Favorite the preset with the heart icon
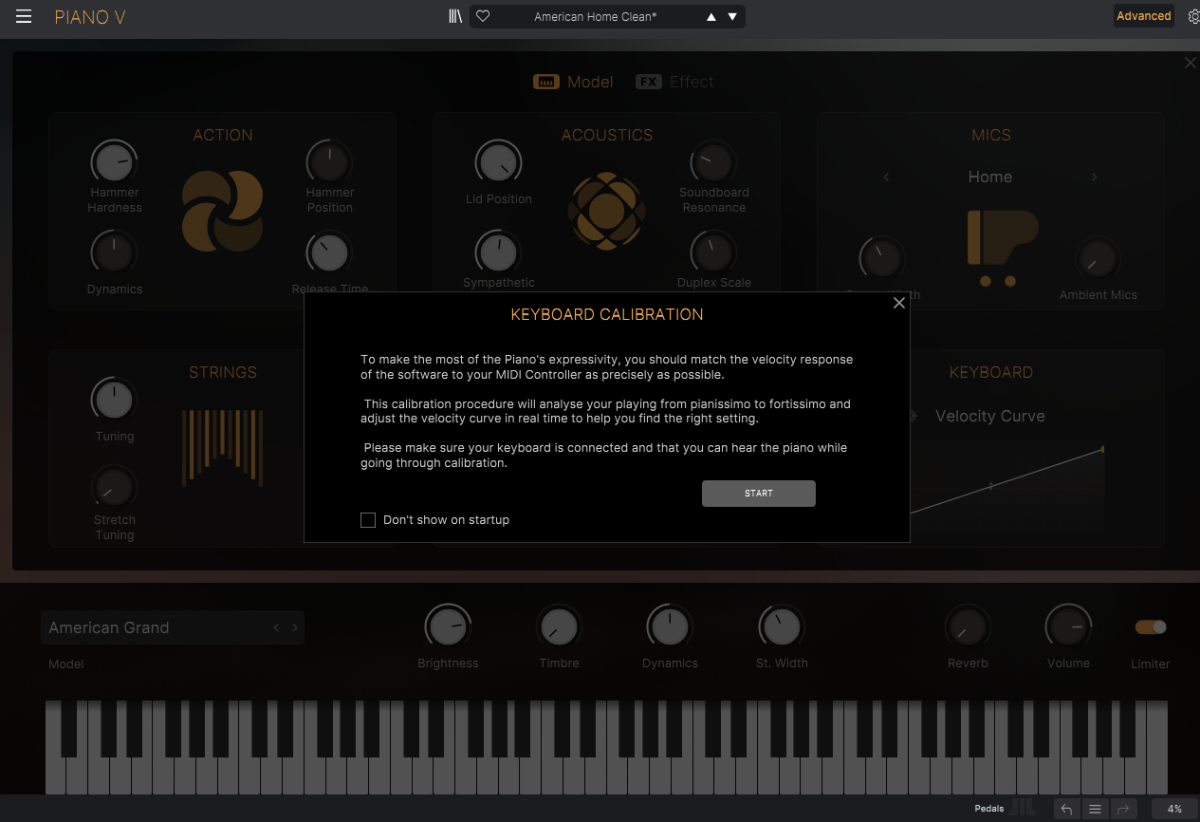The width and height of the screenshot is (1200, 822). (x=482, y=16)
